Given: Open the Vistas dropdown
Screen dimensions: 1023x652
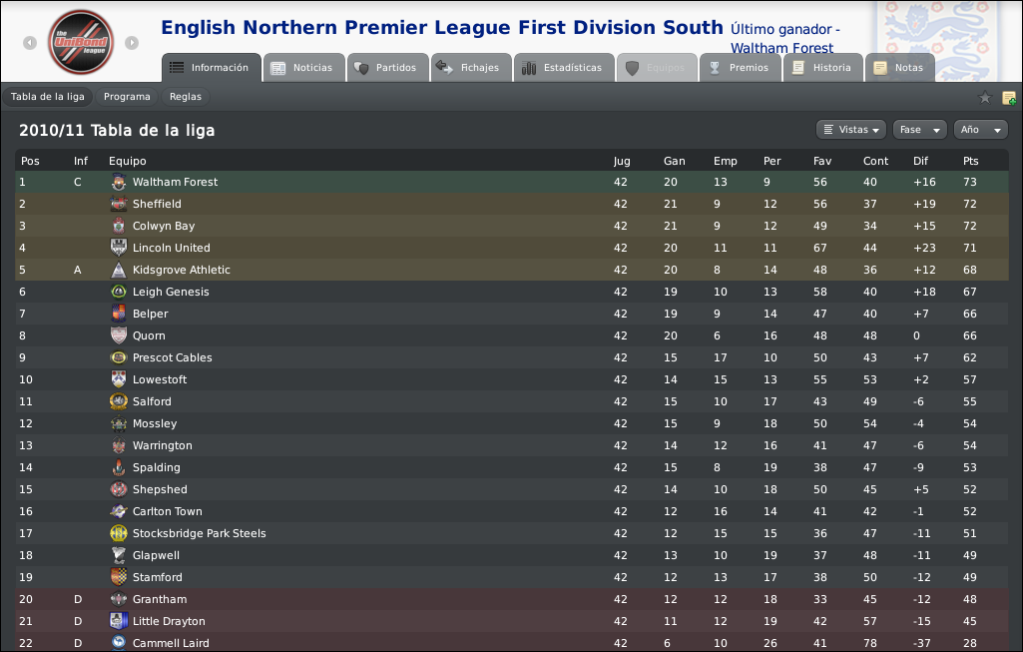Looking at the screenshot, I should click(851, 130).
